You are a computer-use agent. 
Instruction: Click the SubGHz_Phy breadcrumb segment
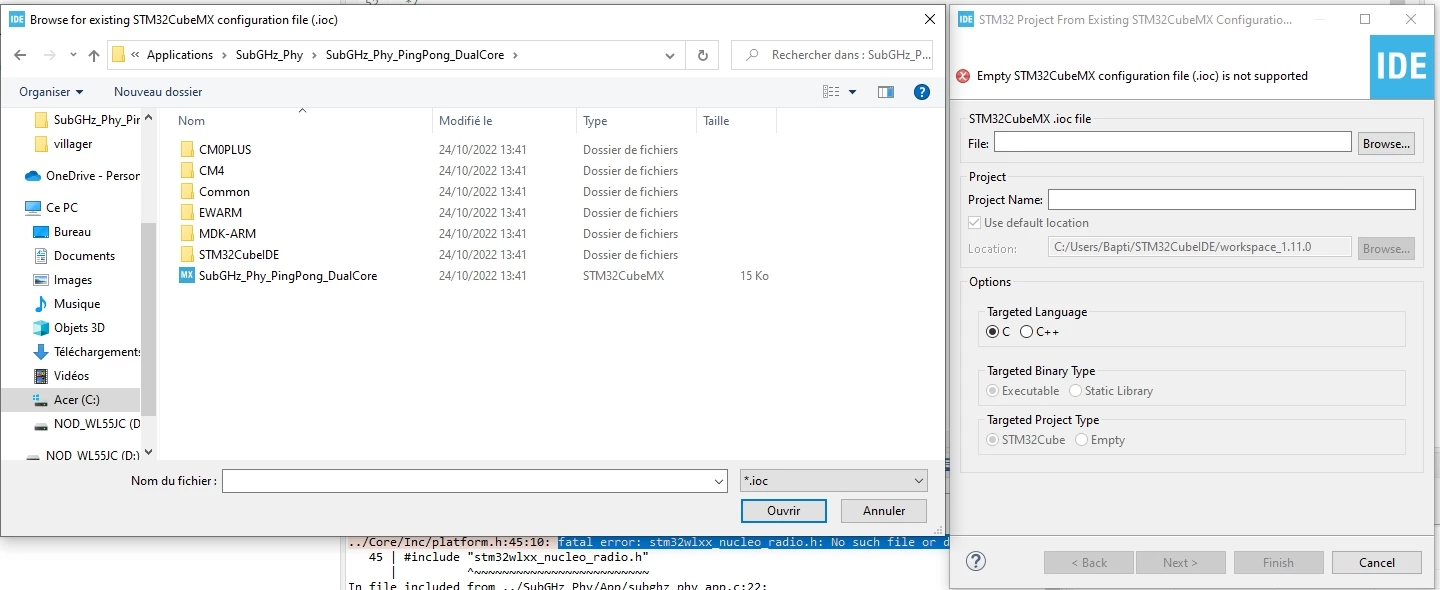(269, 55)
